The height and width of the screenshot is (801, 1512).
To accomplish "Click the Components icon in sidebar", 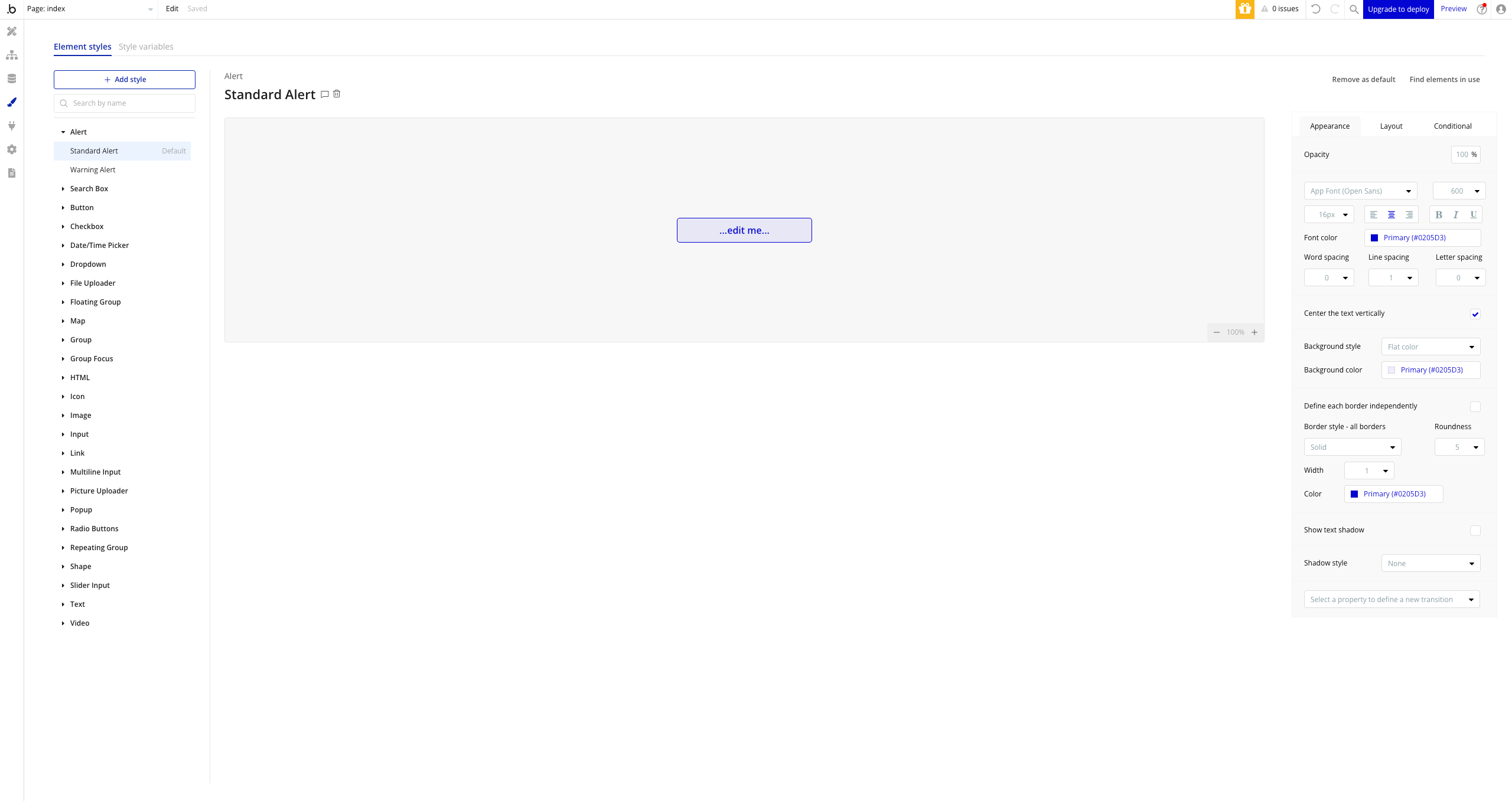I will pyautogui.click(x=12, y=55).
